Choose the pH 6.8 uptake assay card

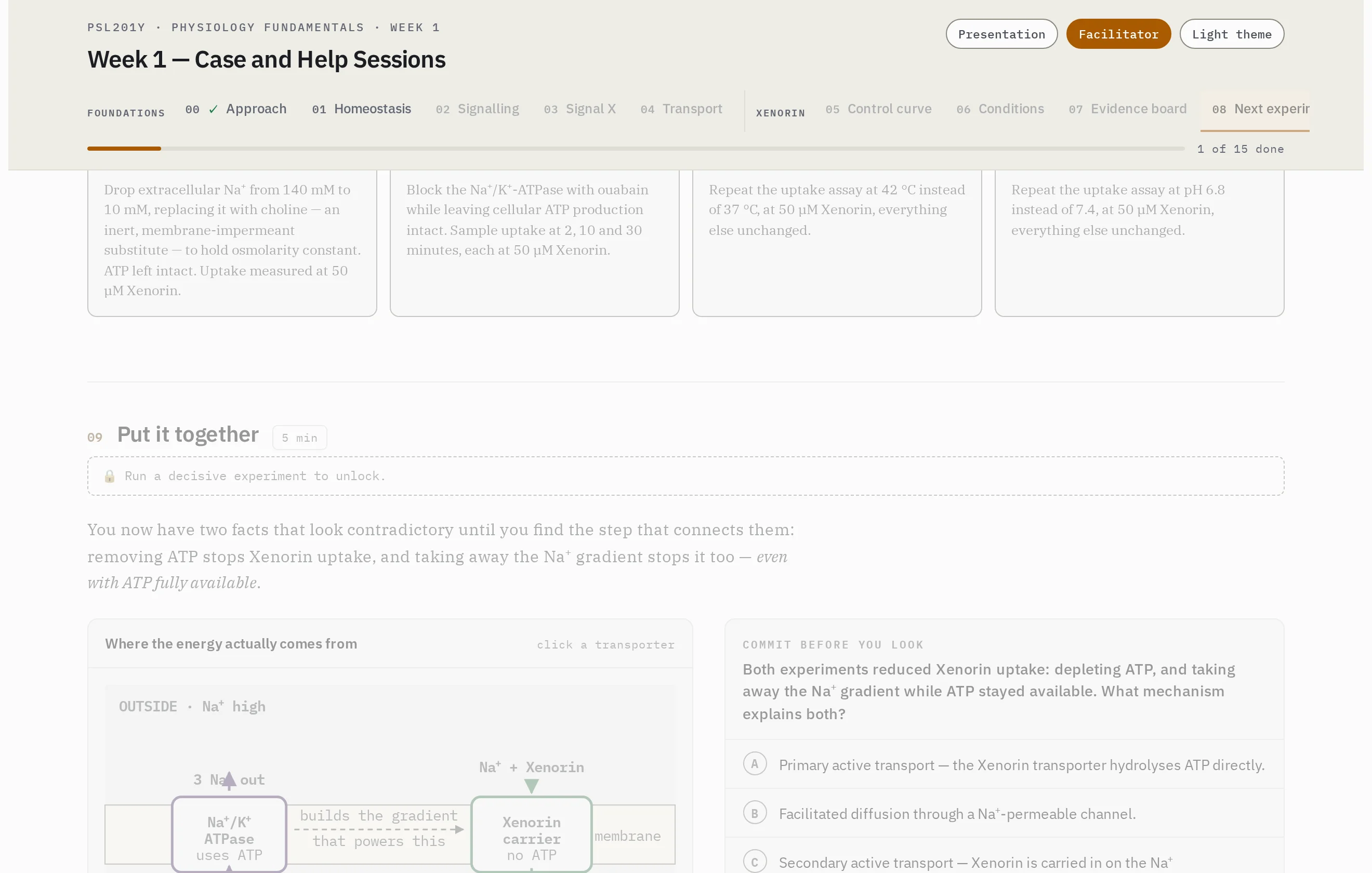point(1140,243)
